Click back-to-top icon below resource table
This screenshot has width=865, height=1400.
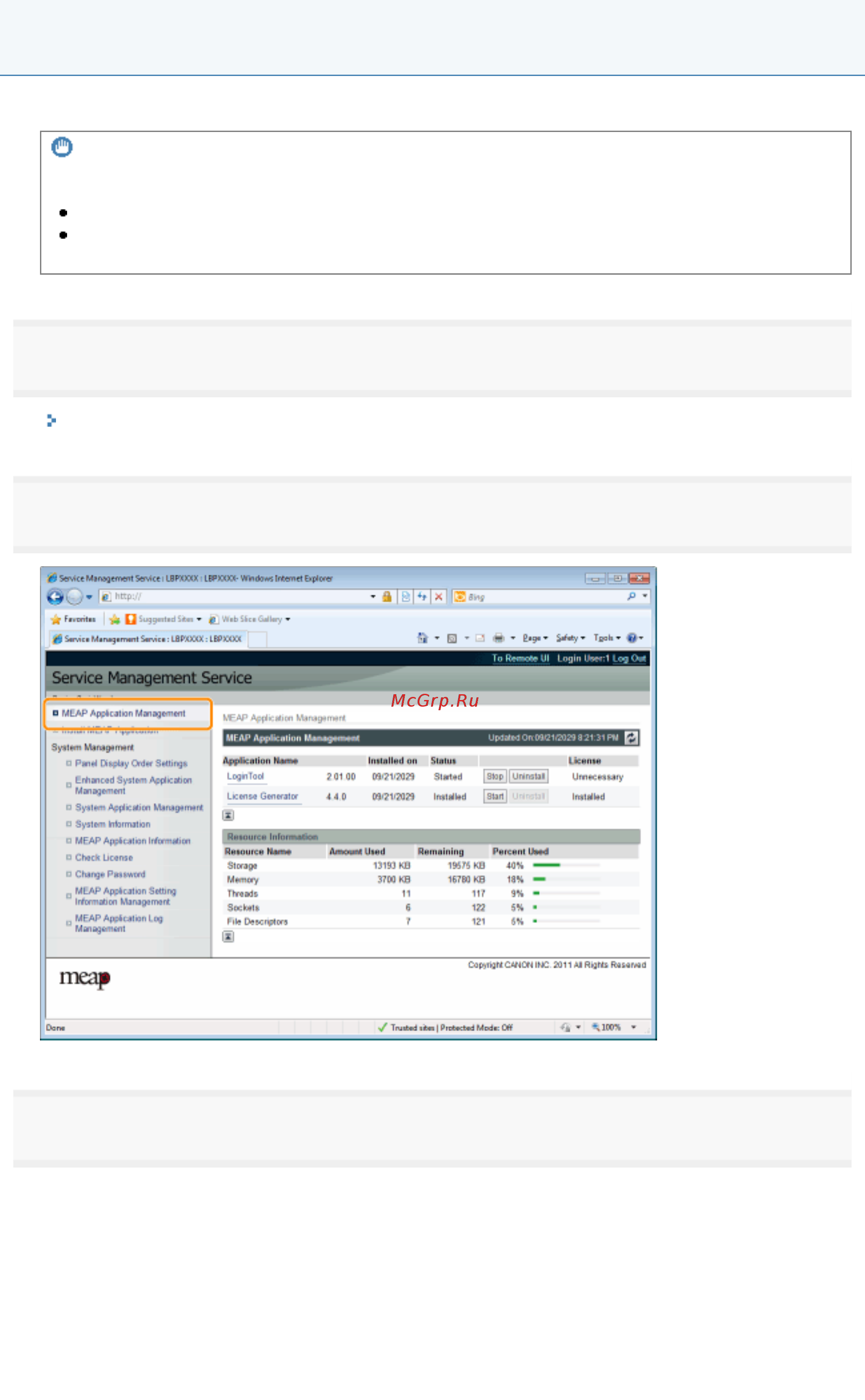(228, 936)
